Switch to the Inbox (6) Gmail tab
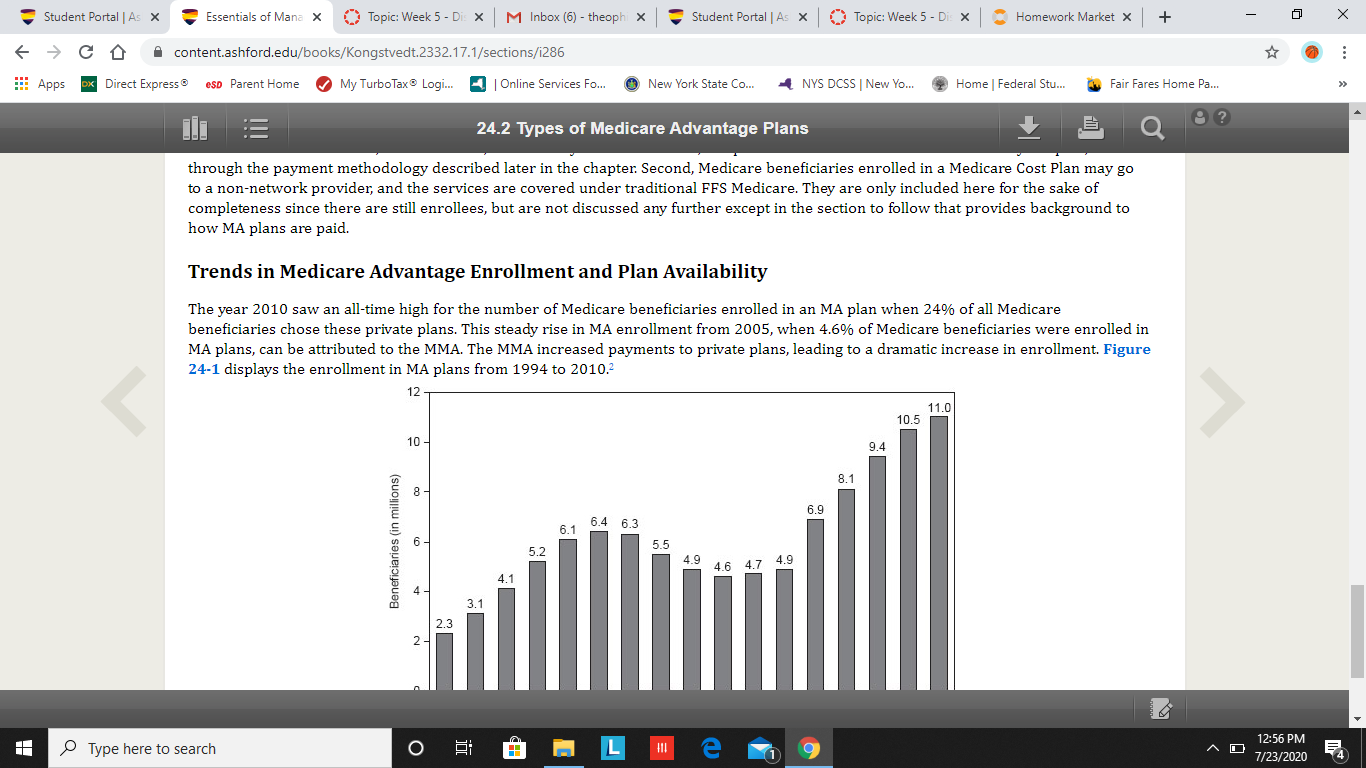This screenshot has width=1366, height=768. [575, 17]
